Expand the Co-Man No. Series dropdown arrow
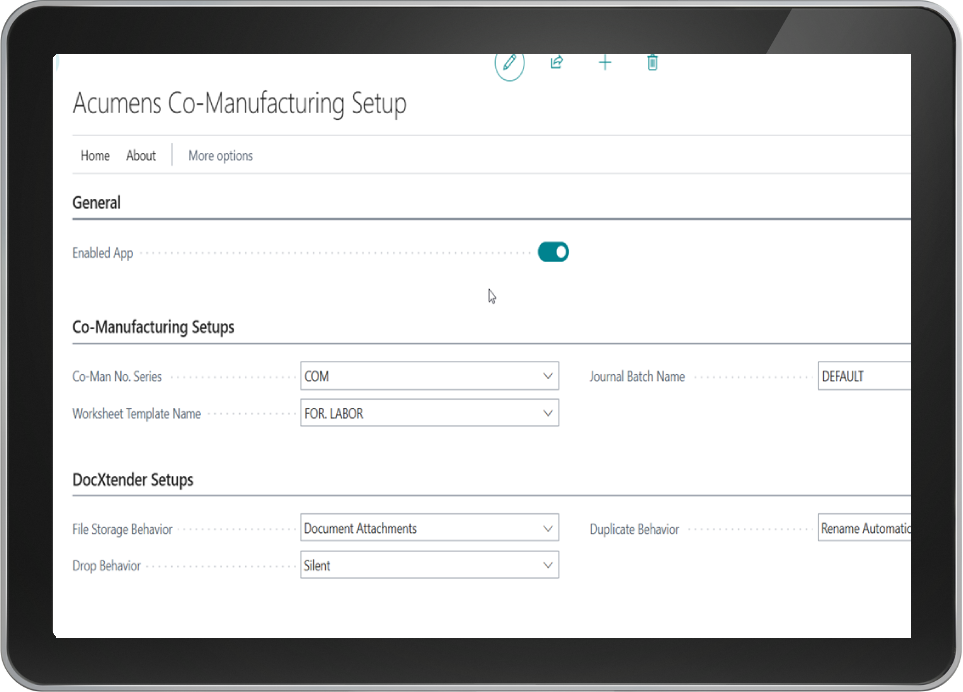 click(x=548, y=376)
